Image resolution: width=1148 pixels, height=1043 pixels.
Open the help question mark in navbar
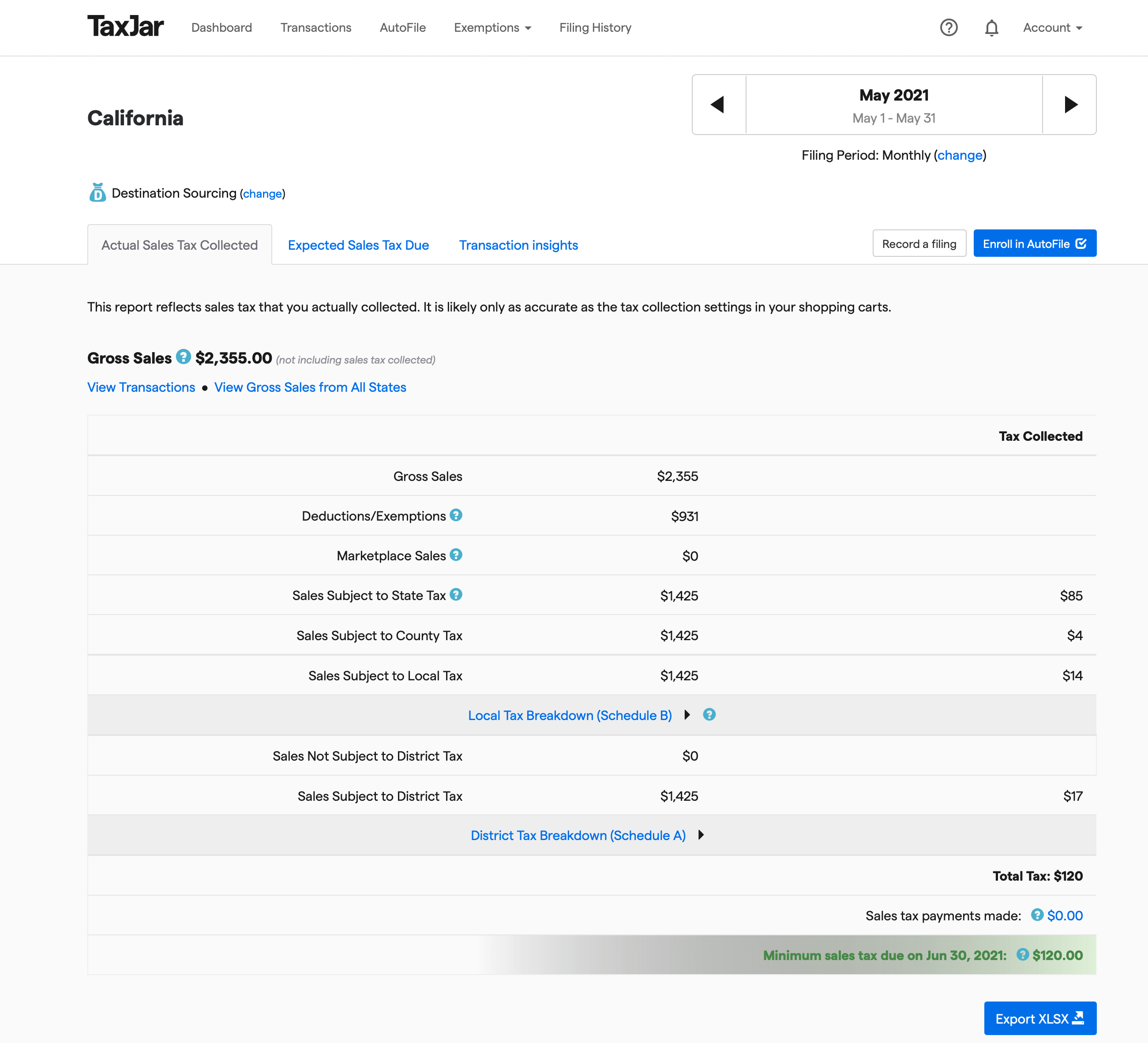(948, 27)
